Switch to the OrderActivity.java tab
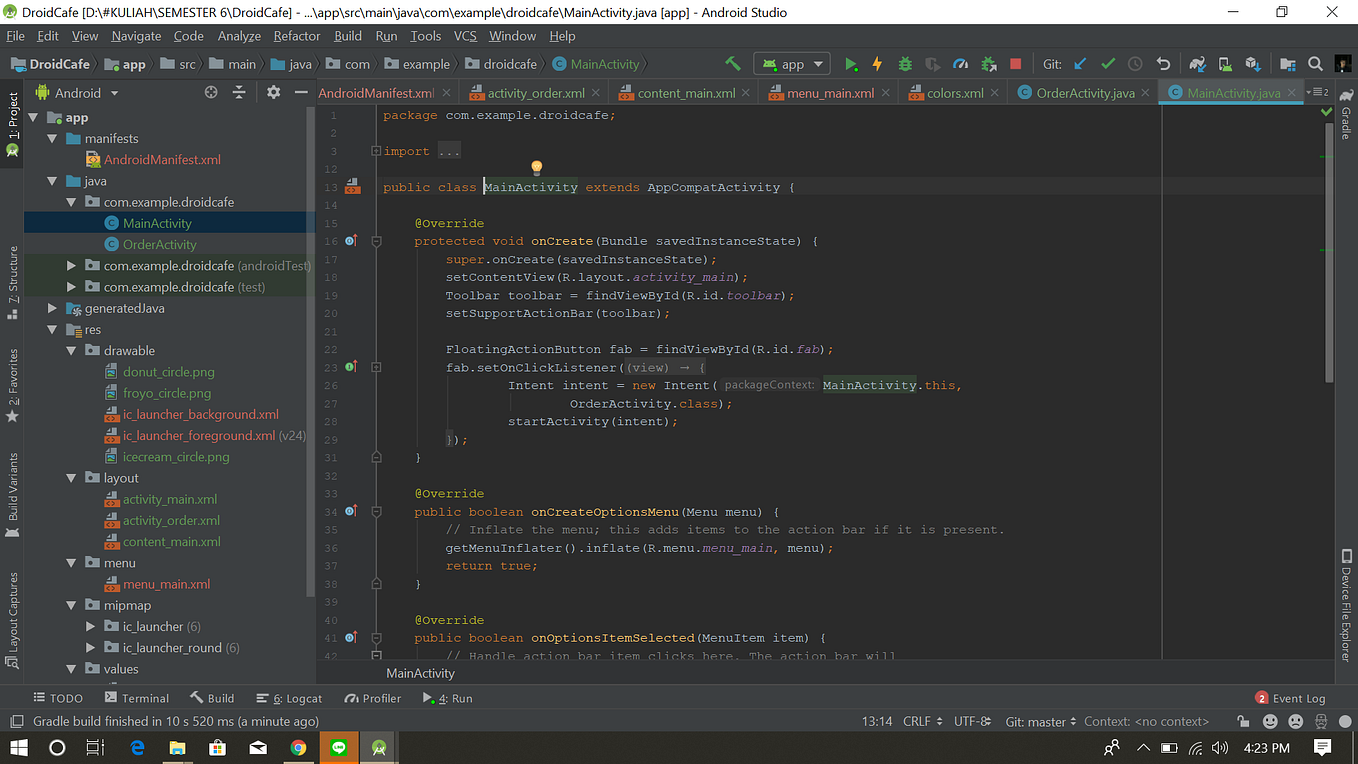The width and height of the screenshot is (1358, 764). [1083, 91]
